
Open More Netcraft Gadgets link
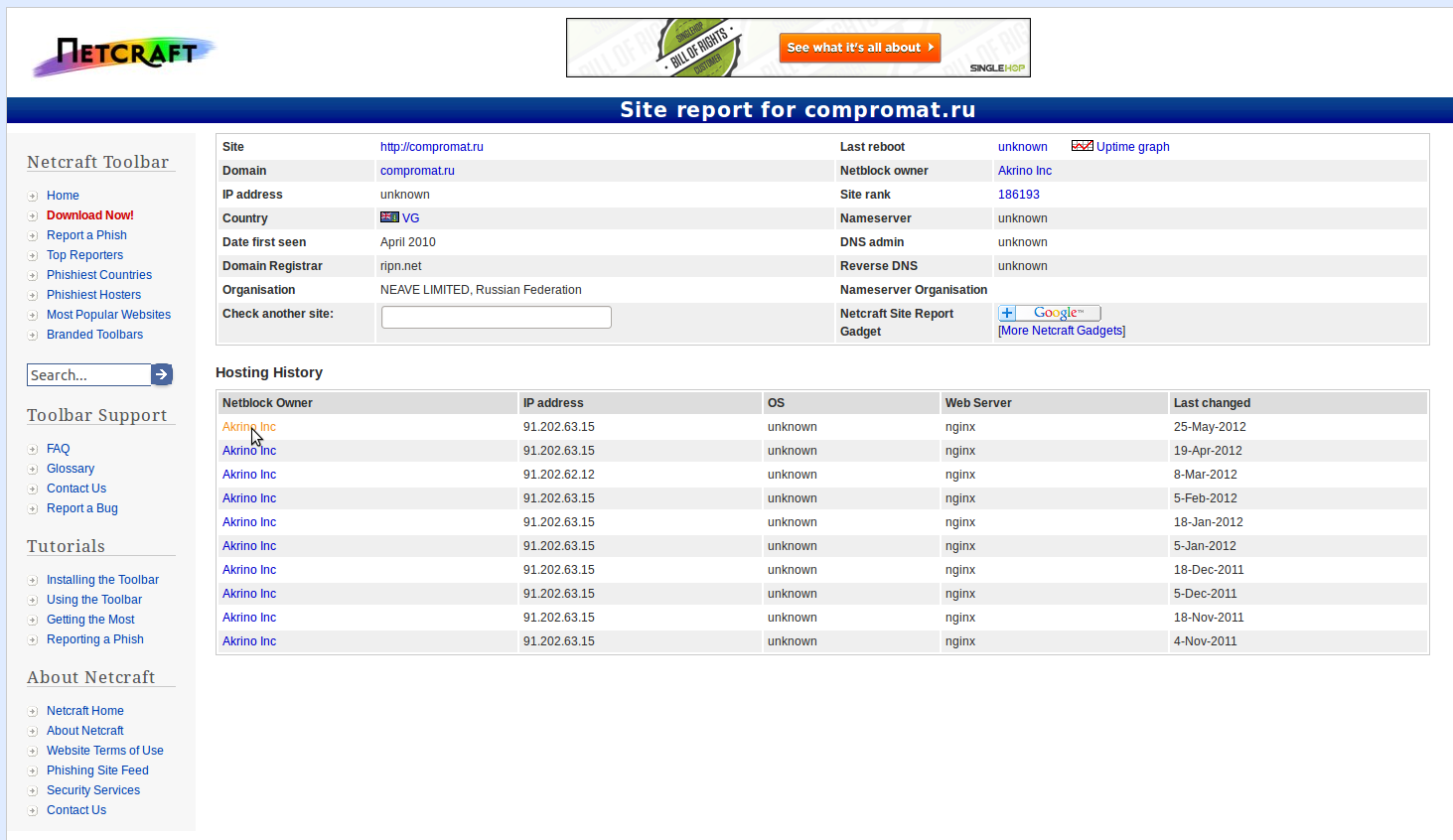tap(1062, 331)
